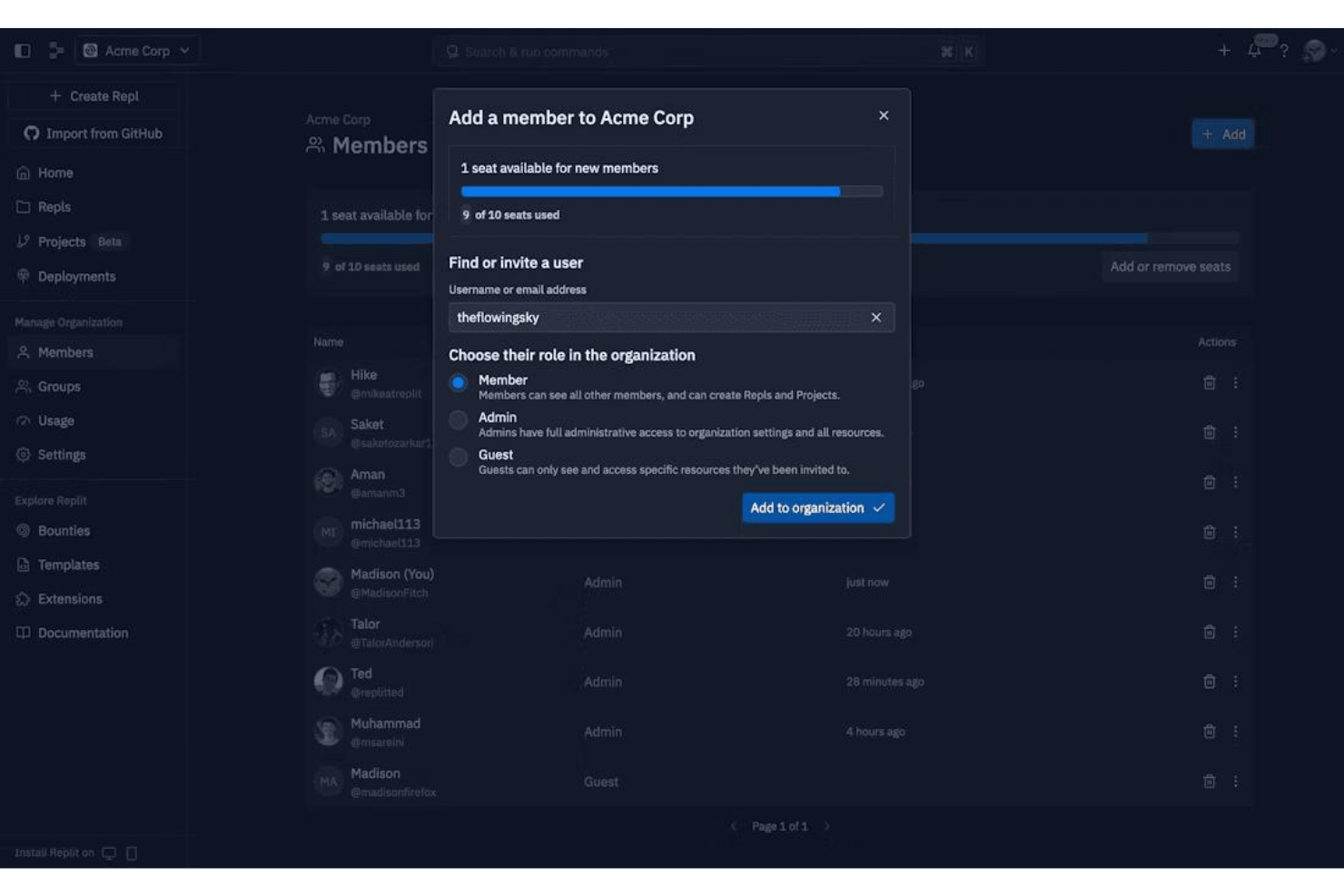Image resolution: width=1344 pixels, height=896 pixels.
Task: Click the username or email input field
Action: click(671, 318)
